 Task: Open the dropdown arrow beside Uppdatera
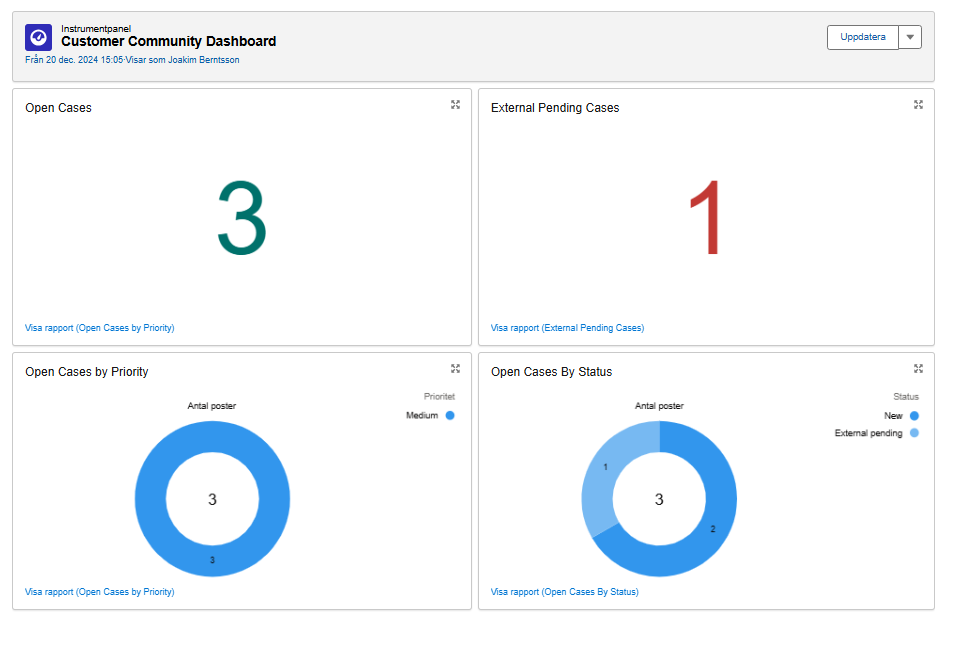910,37
